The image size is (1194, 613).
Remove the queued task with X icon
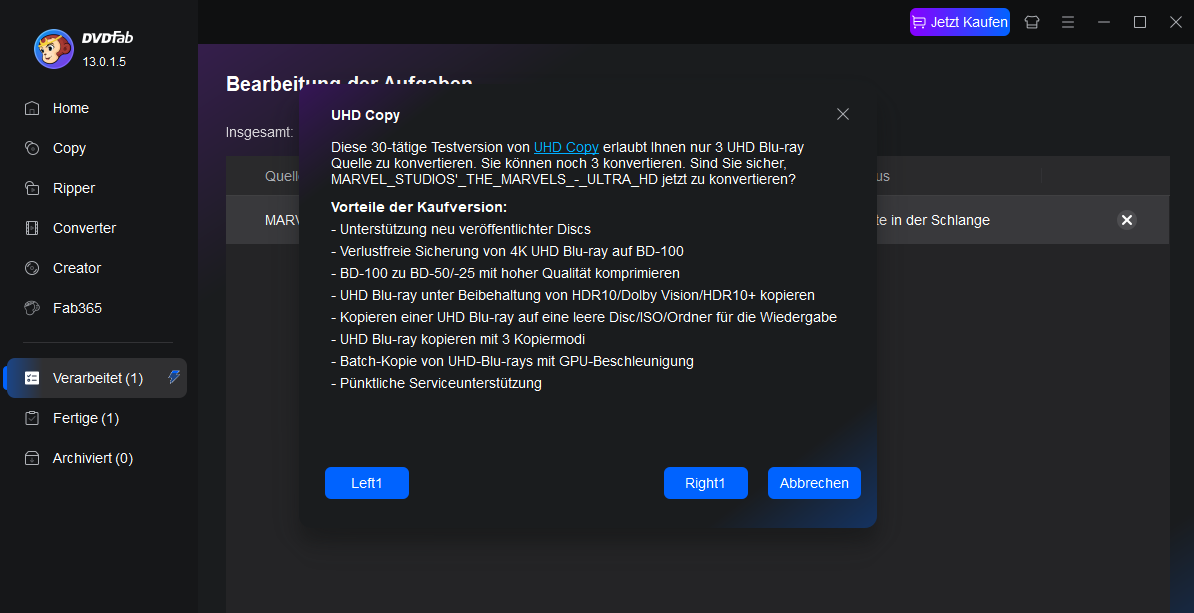(1126, 220)
